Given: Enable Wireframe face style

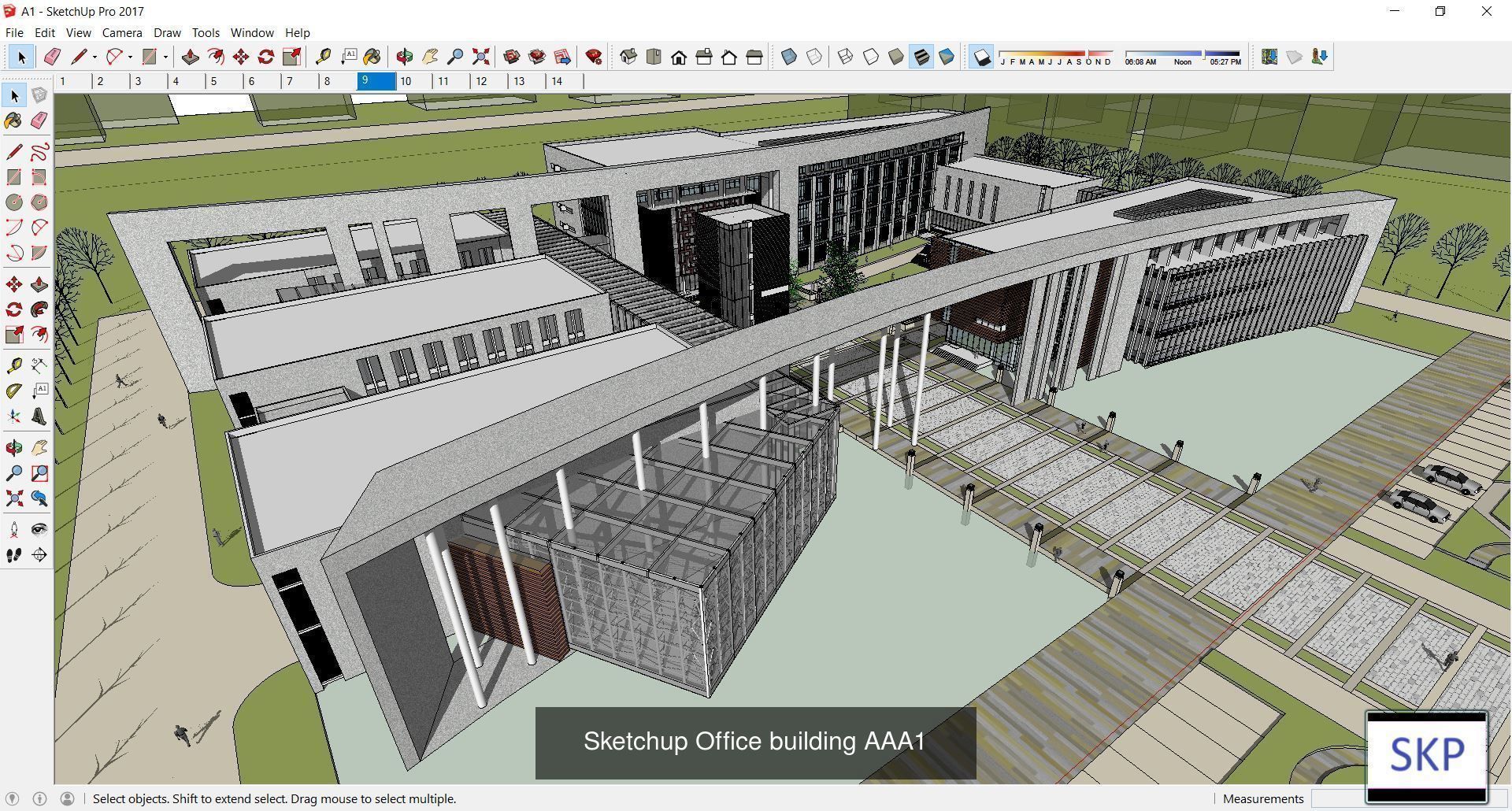Looking at the screenshot, I should tap(846, 57).
